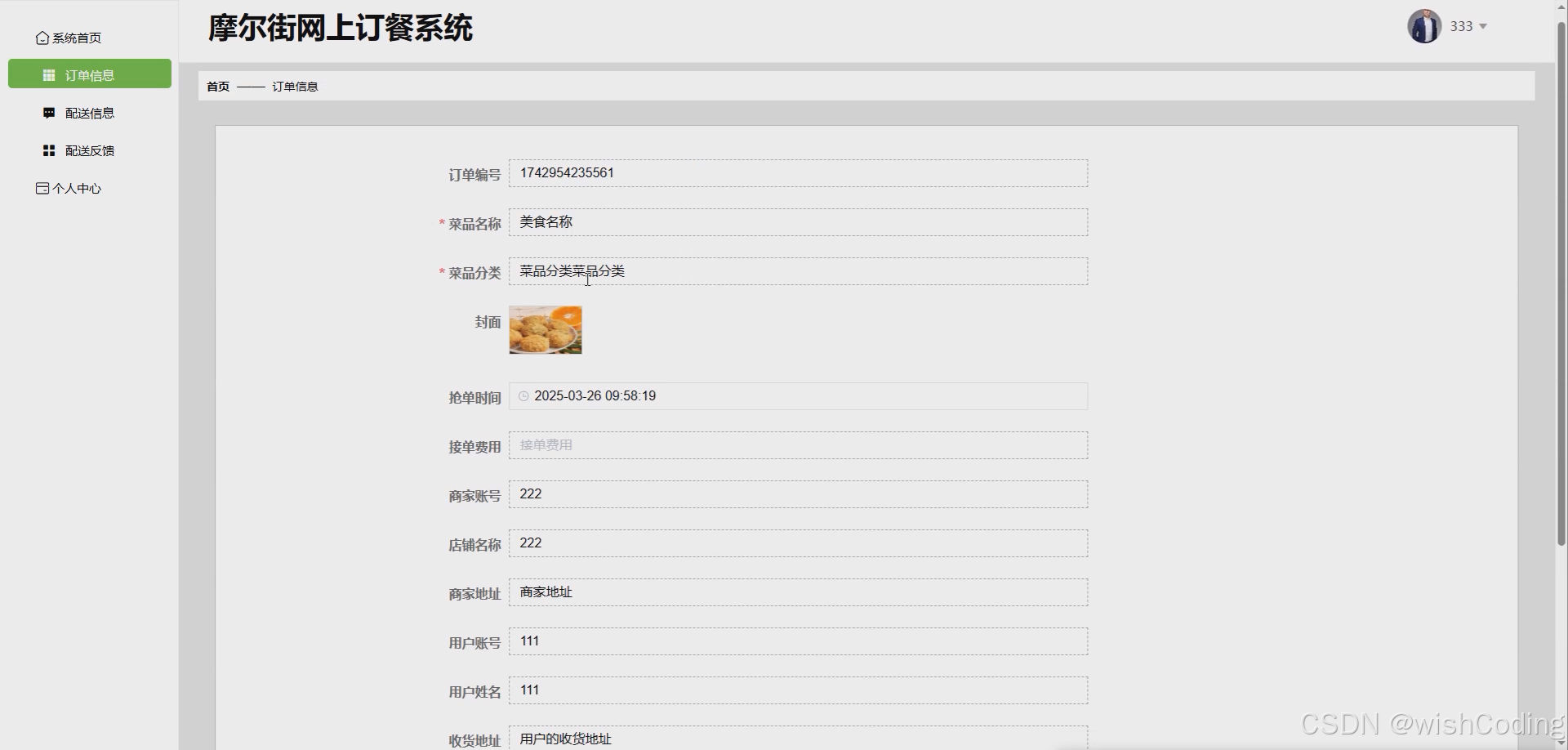The image size is (1568, 750).
Task: Click the 菜品名称 text field
Action: 798,221
